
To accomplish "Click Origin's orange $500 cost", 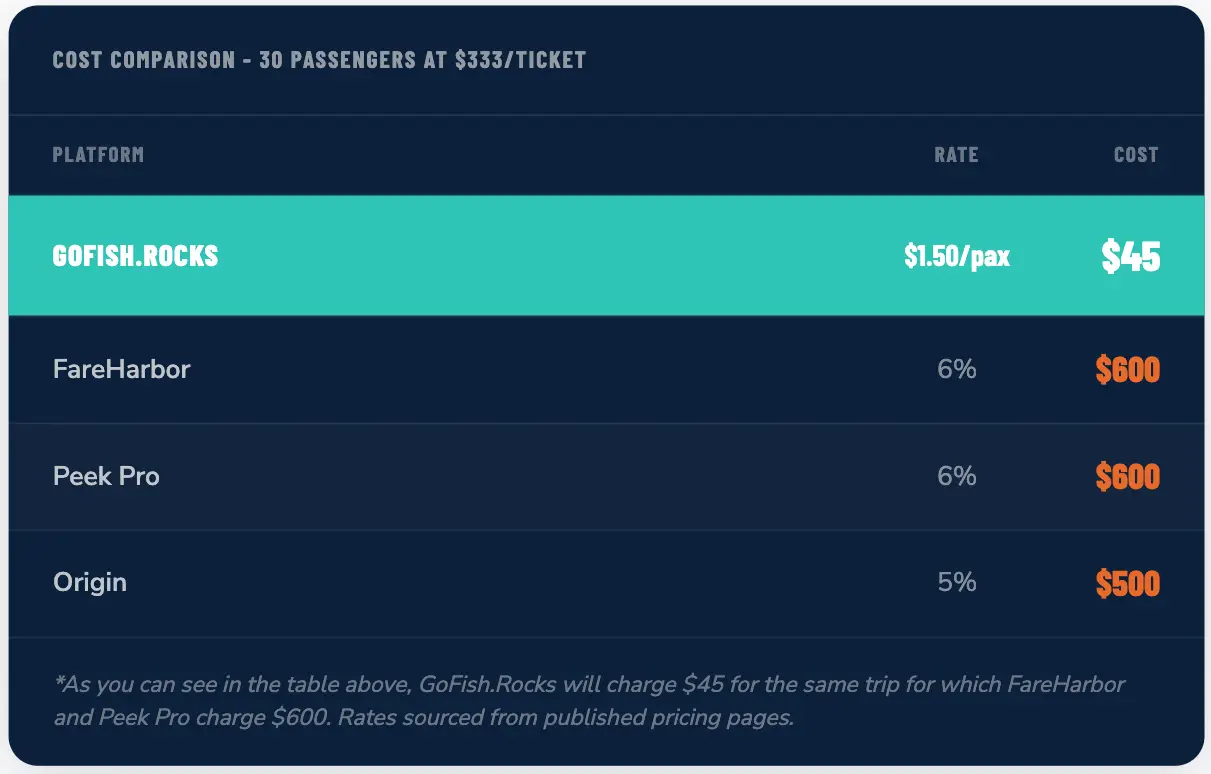I will pyautogui.click(x=1127, y=583).
